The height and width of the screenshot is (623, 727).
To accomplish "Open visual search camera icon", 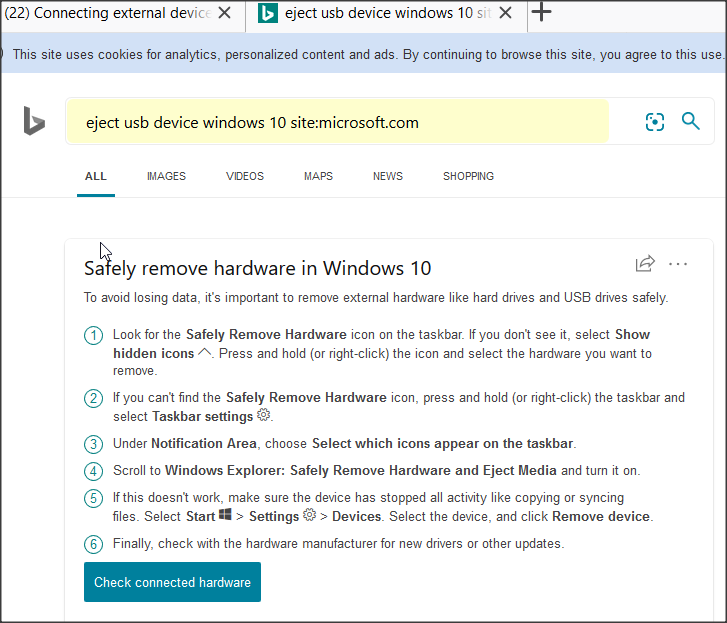I will pyautogui.click(x=655, y=122).
